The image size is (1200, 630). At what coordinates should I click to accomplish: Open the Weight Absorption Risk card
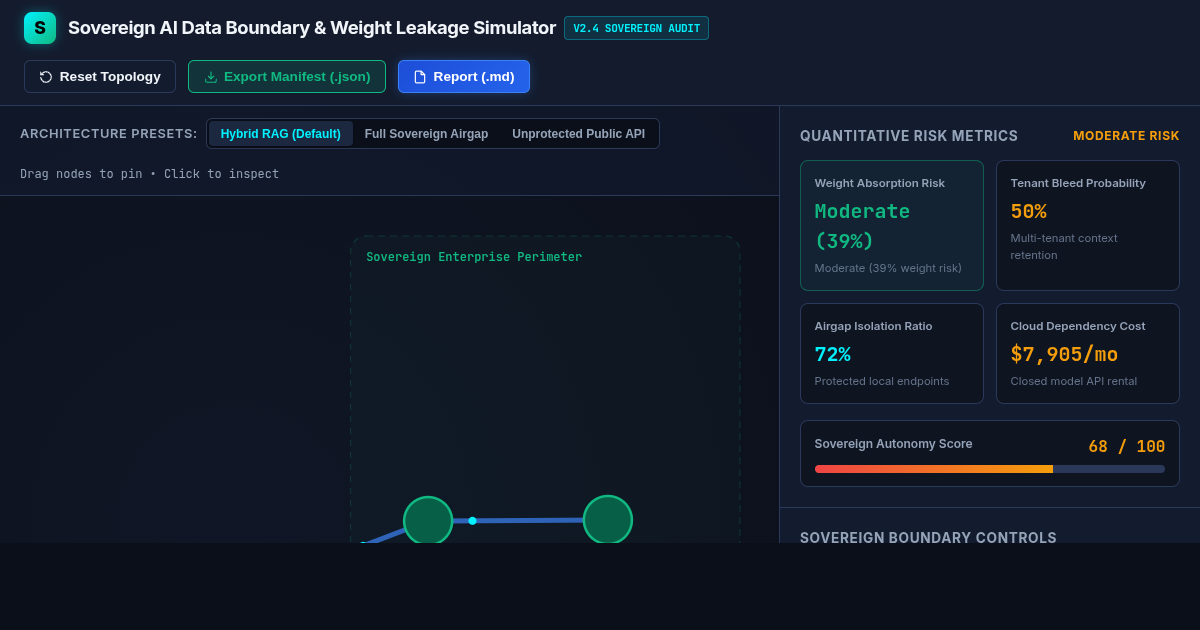tap(892, 225)
